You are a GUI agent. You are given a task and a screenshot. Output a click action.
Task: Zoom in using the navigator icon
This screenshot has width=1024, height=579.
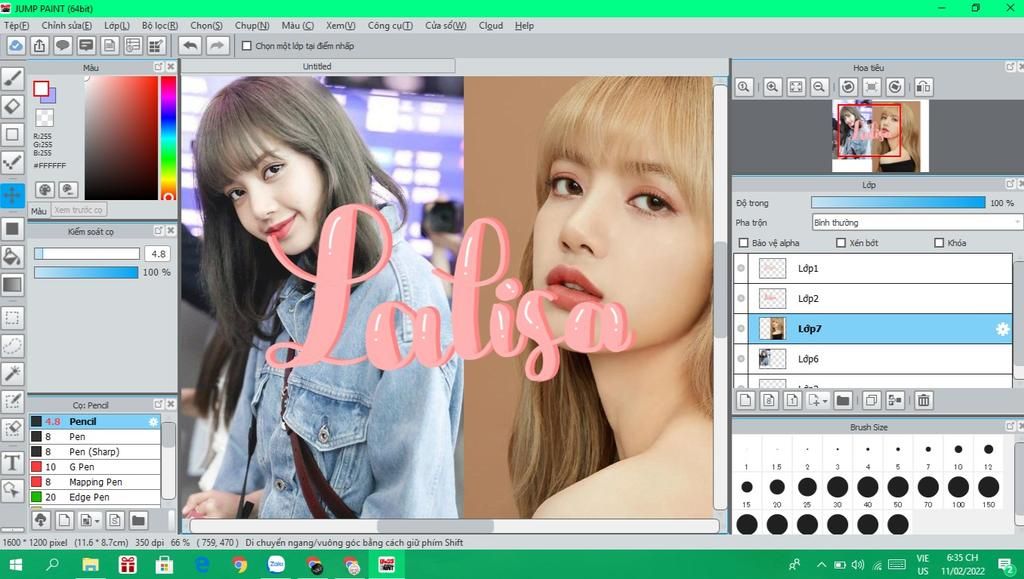[x=772, y=87]
